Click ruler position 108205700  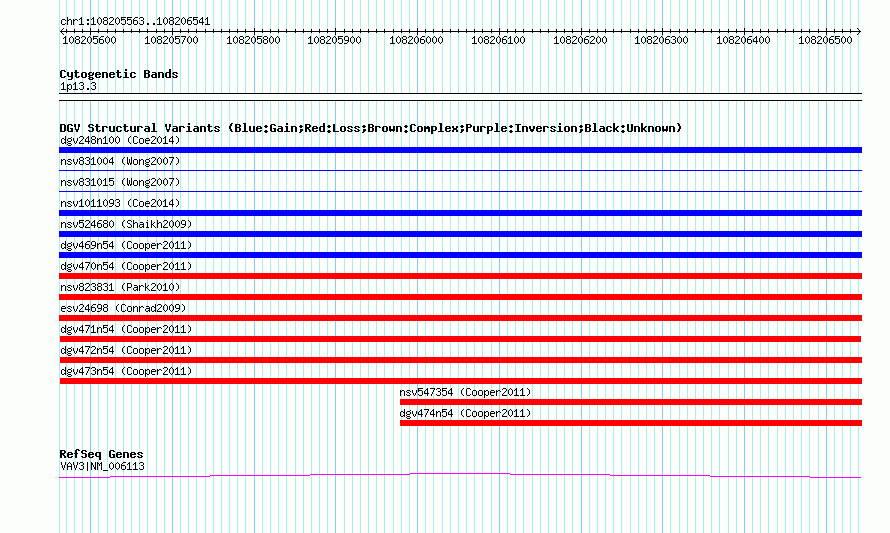pos(171,40)
